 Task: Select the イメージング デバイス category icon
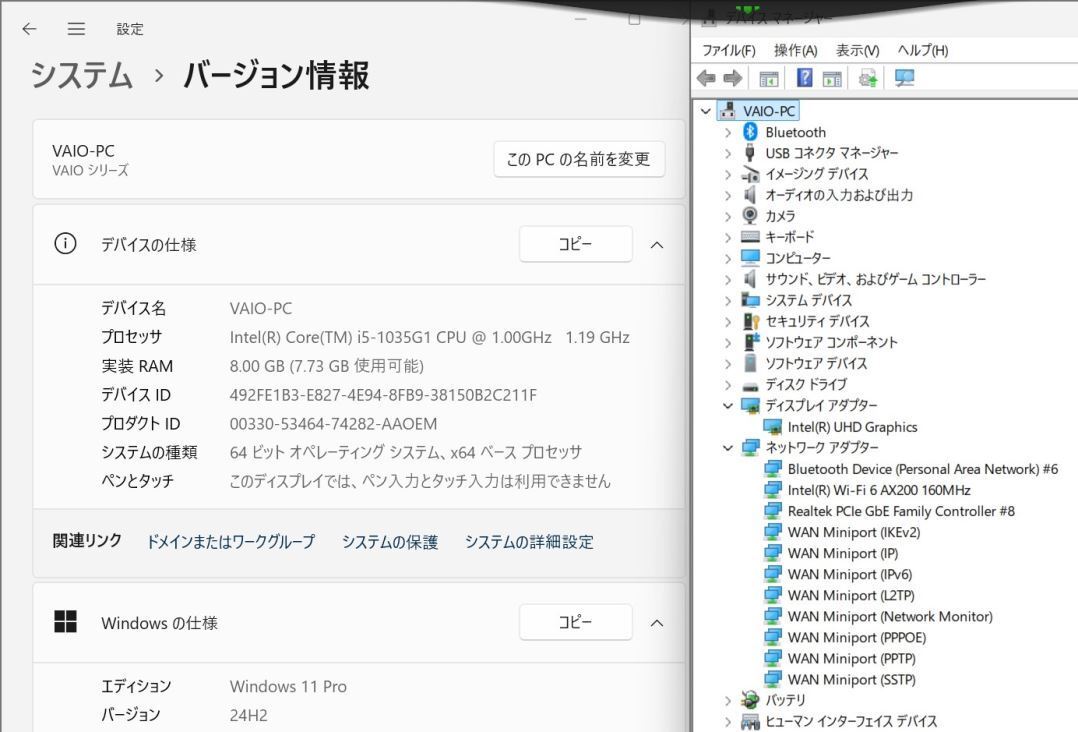point(750,175)
